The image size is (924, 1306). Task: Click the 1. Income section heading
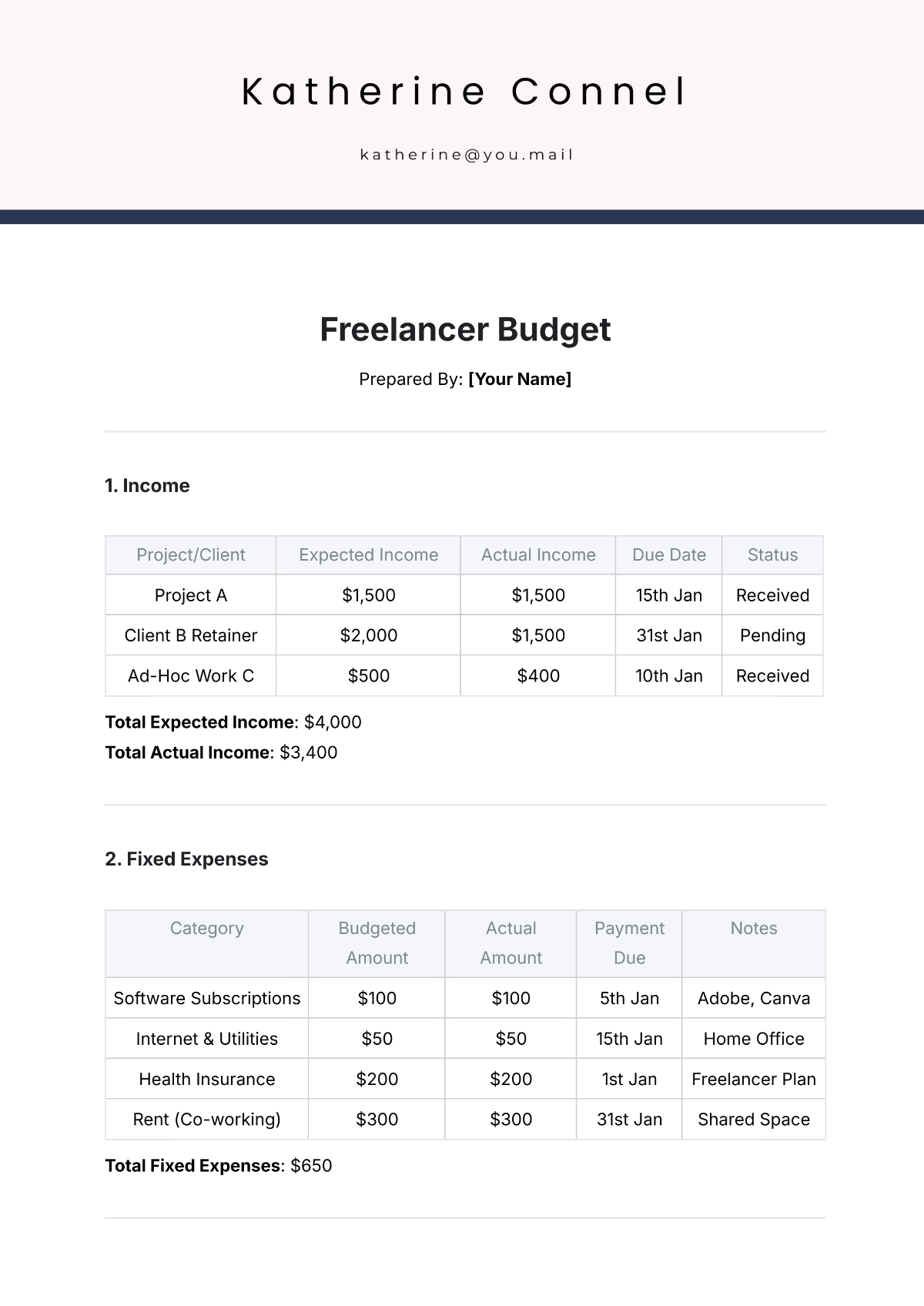147,486
